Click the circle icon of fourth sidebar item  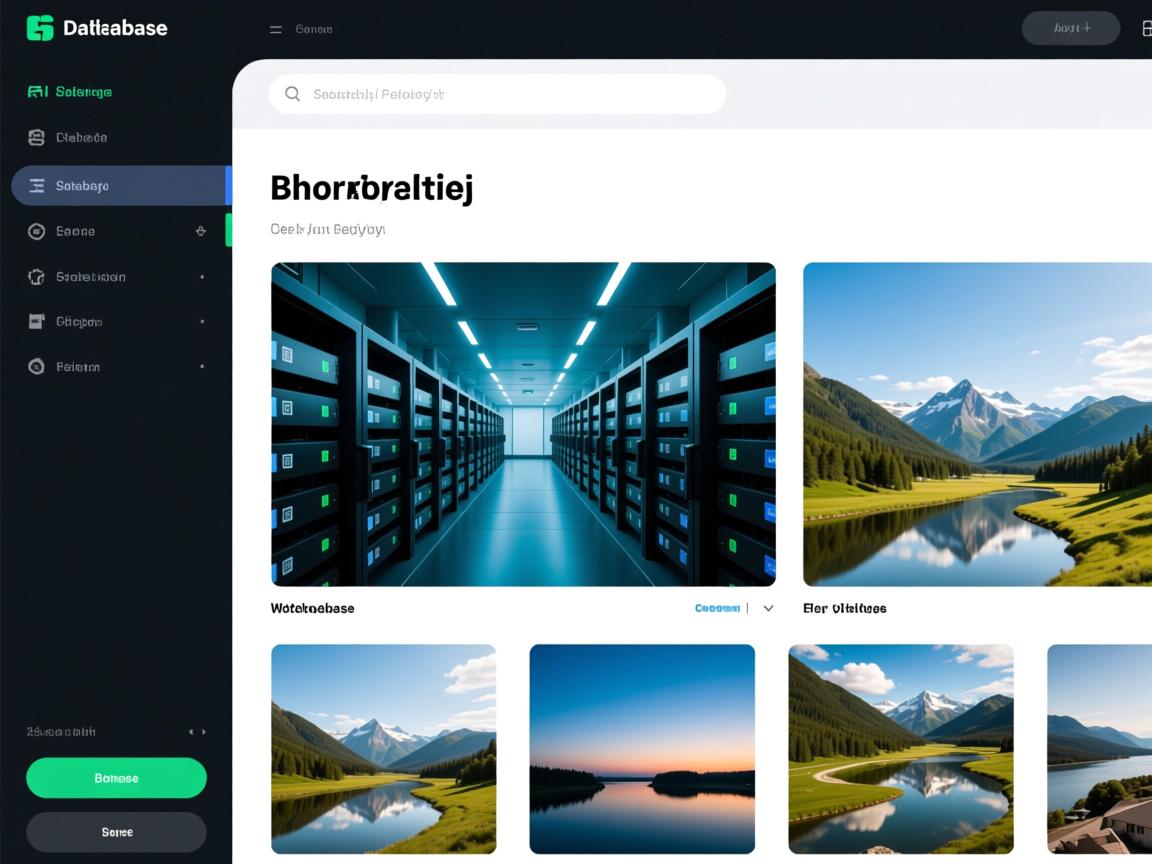37,231
